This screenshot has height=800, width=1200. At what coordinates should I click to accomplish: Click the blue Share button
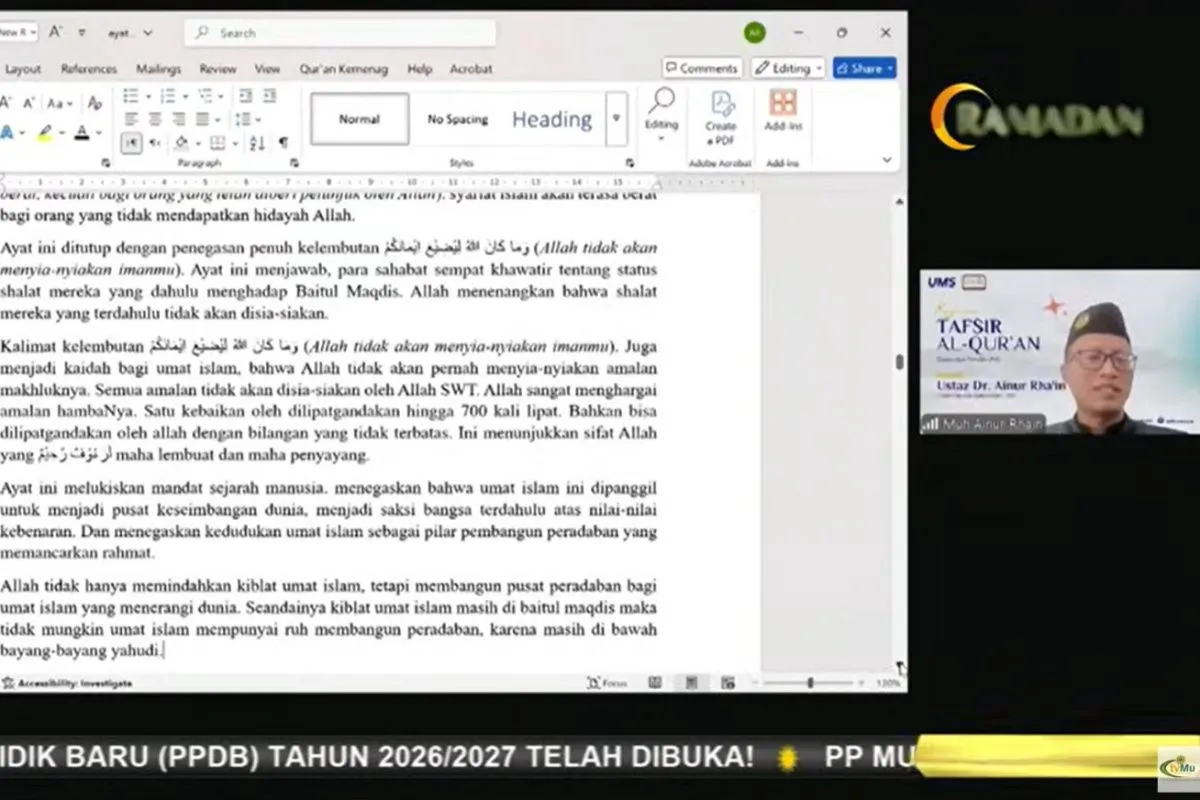tap(864, 68)
